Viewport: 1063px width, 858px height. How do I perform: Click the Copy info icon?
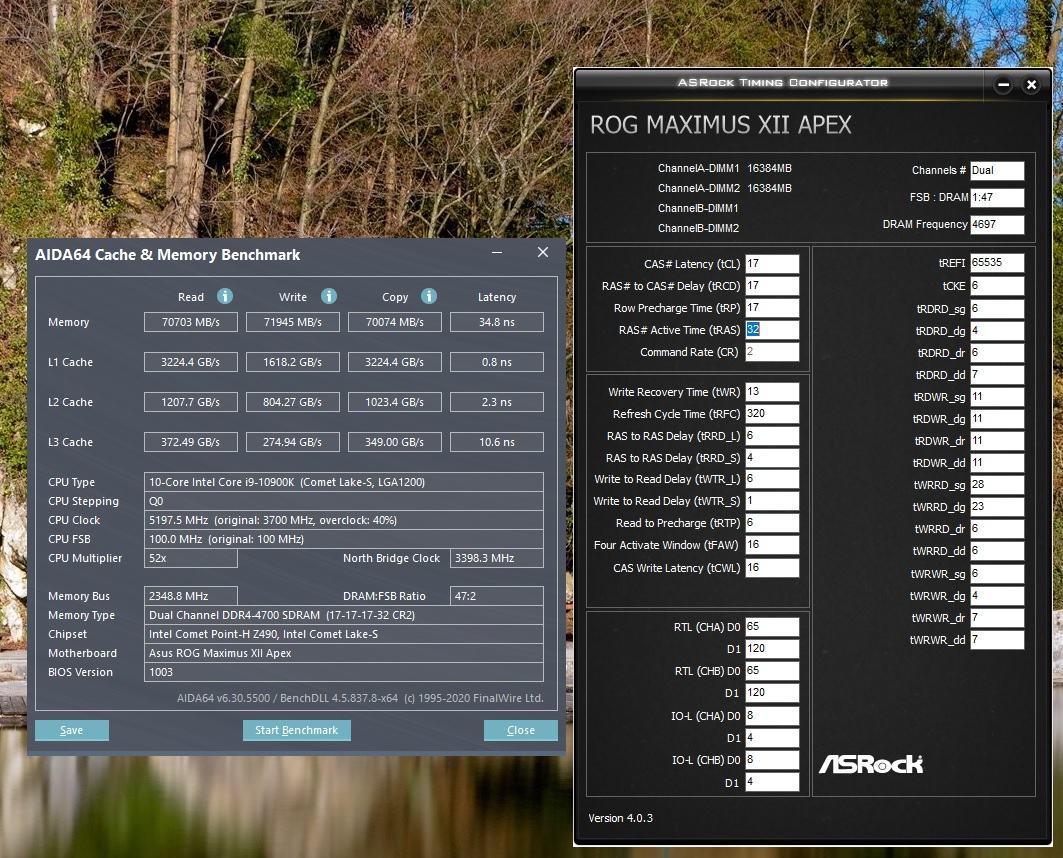[x=429, y=296]
